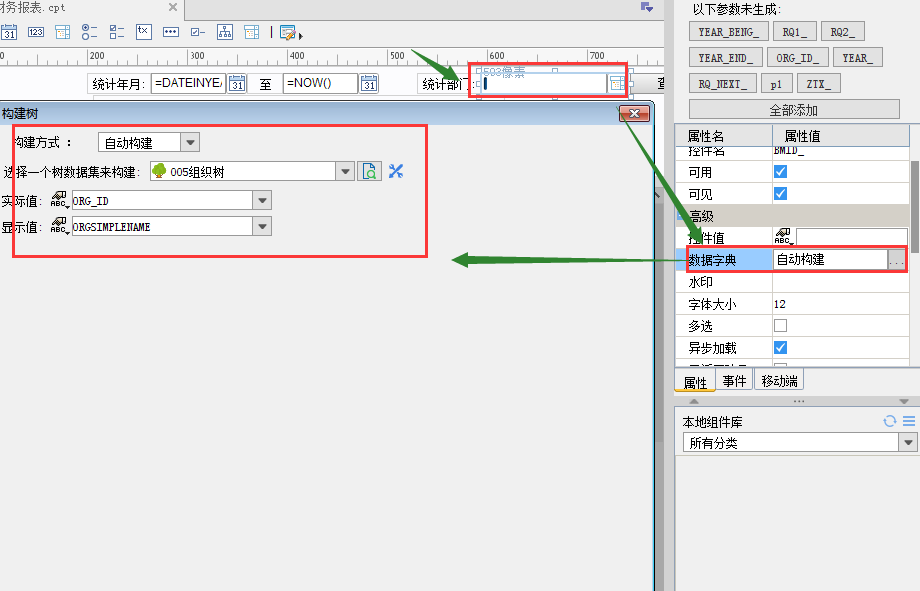Open the 005组织树 dataset dropdown

point(345,171)
